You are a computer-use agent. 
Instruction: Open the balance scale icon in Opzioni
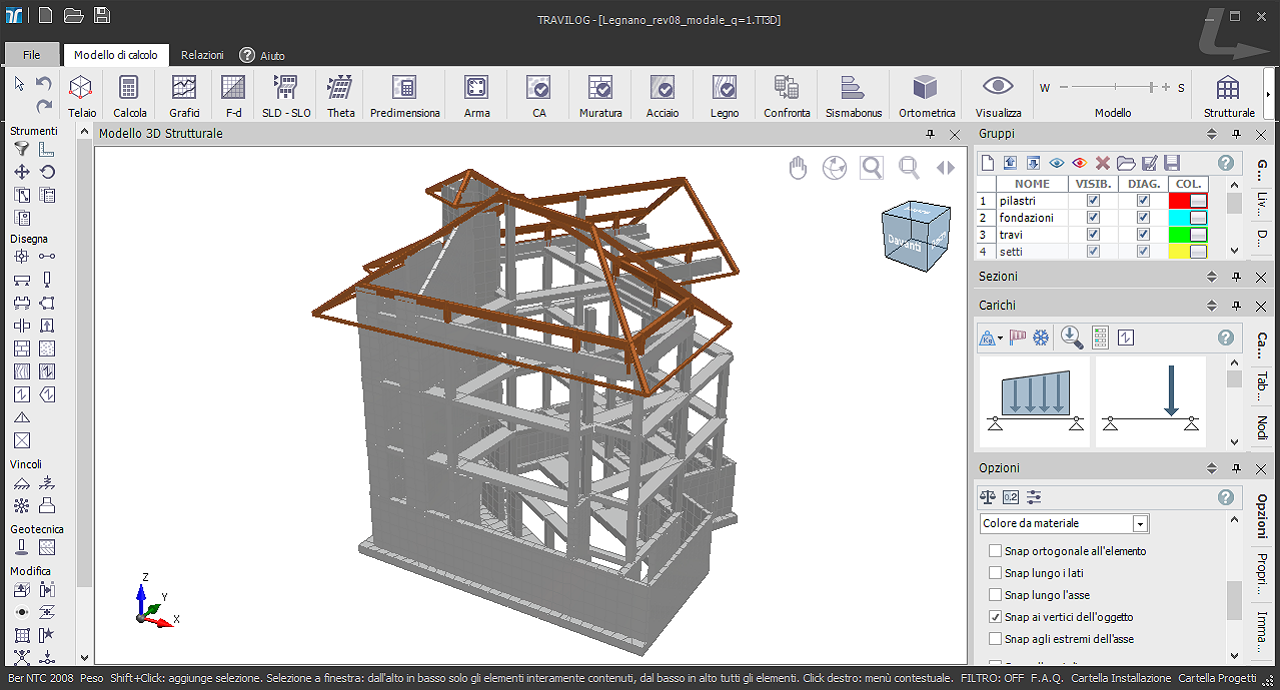988,497
